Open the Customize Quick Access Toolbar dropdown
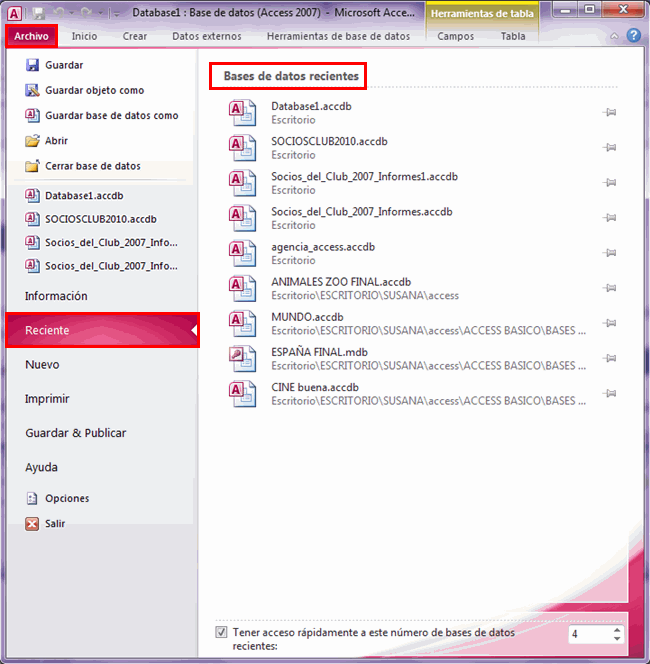The image size is (650, 664). [x=116, y=14]
